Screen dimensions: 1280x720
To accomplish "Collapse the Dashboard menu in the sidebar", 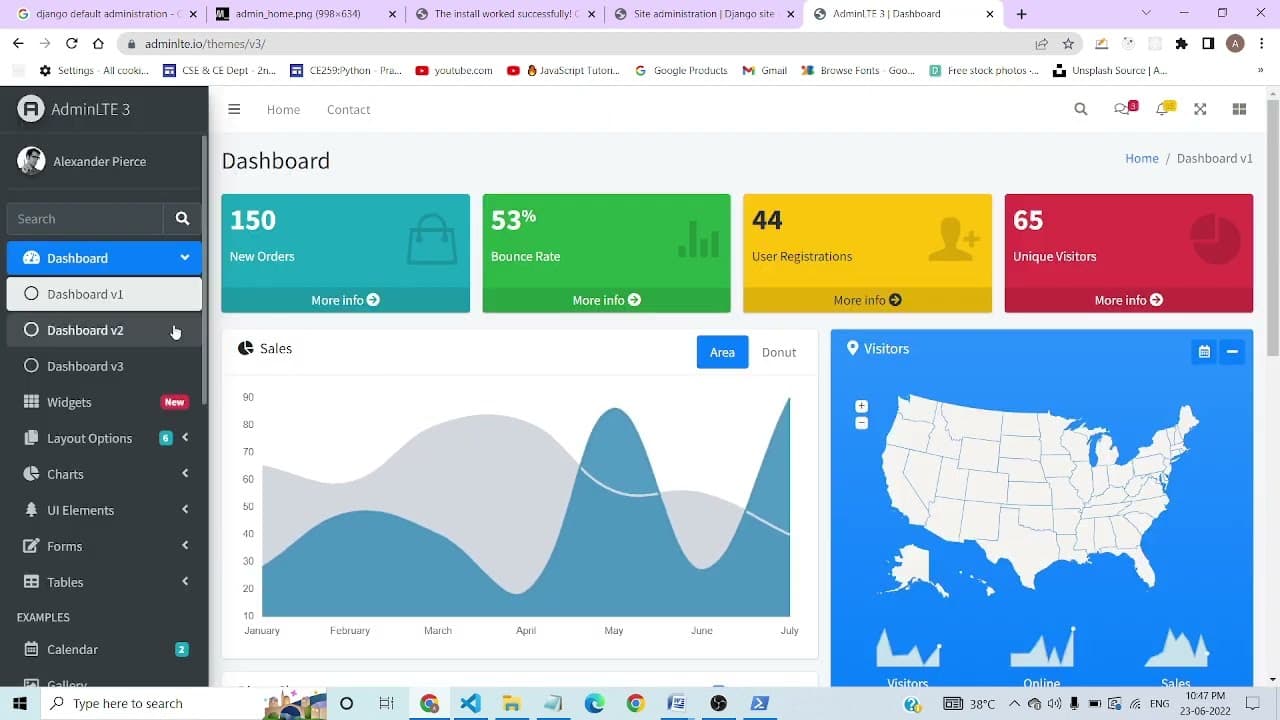I will [104, 258].
